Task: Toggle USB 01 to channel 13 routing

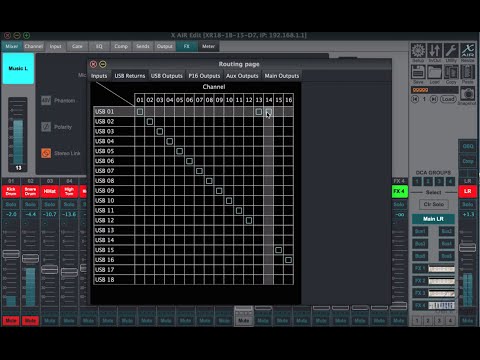Action: [259, 112]
